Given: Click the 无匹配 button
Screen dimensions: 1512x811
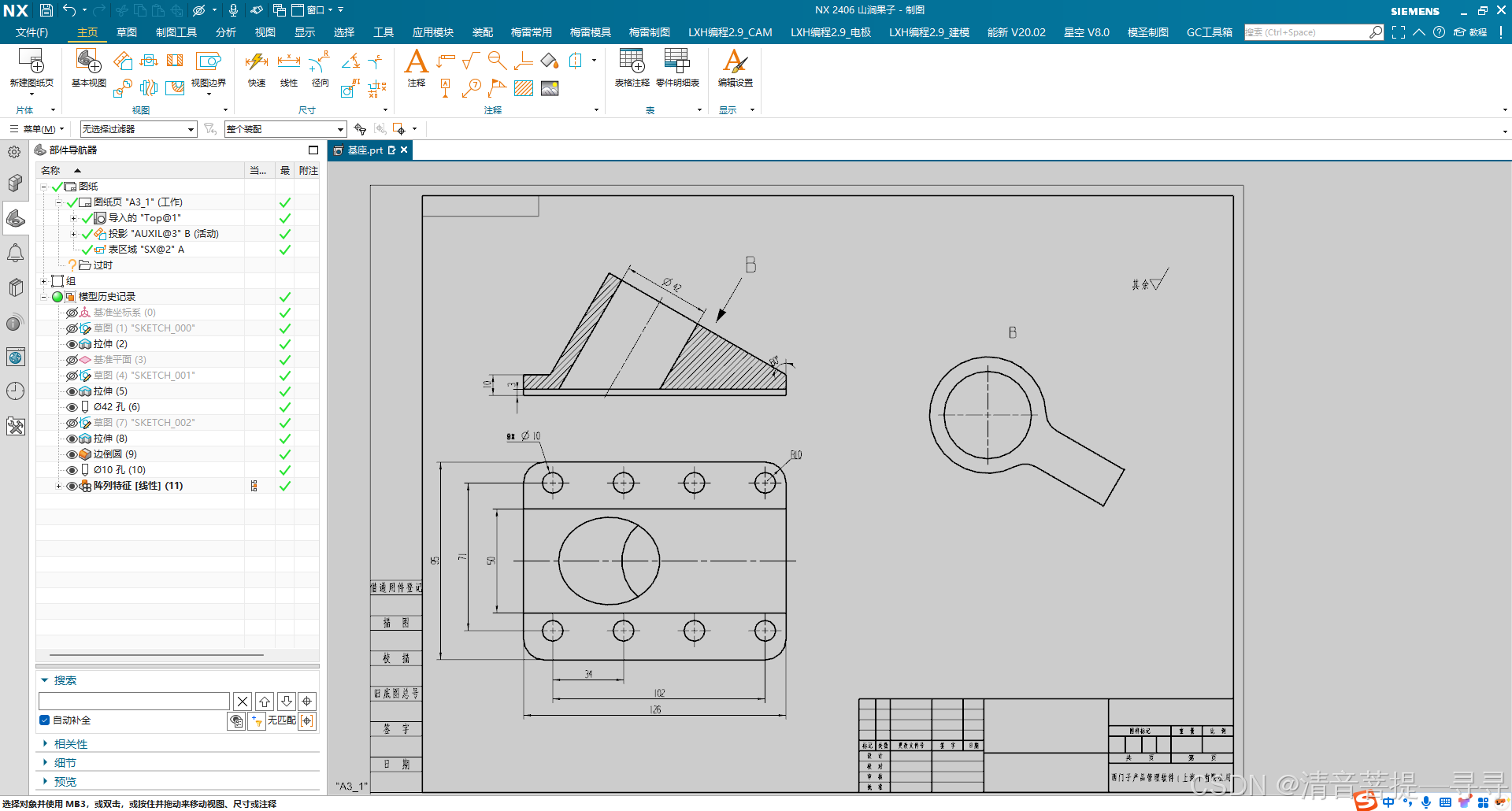Looking at the screenshot, I should point(281,720).
